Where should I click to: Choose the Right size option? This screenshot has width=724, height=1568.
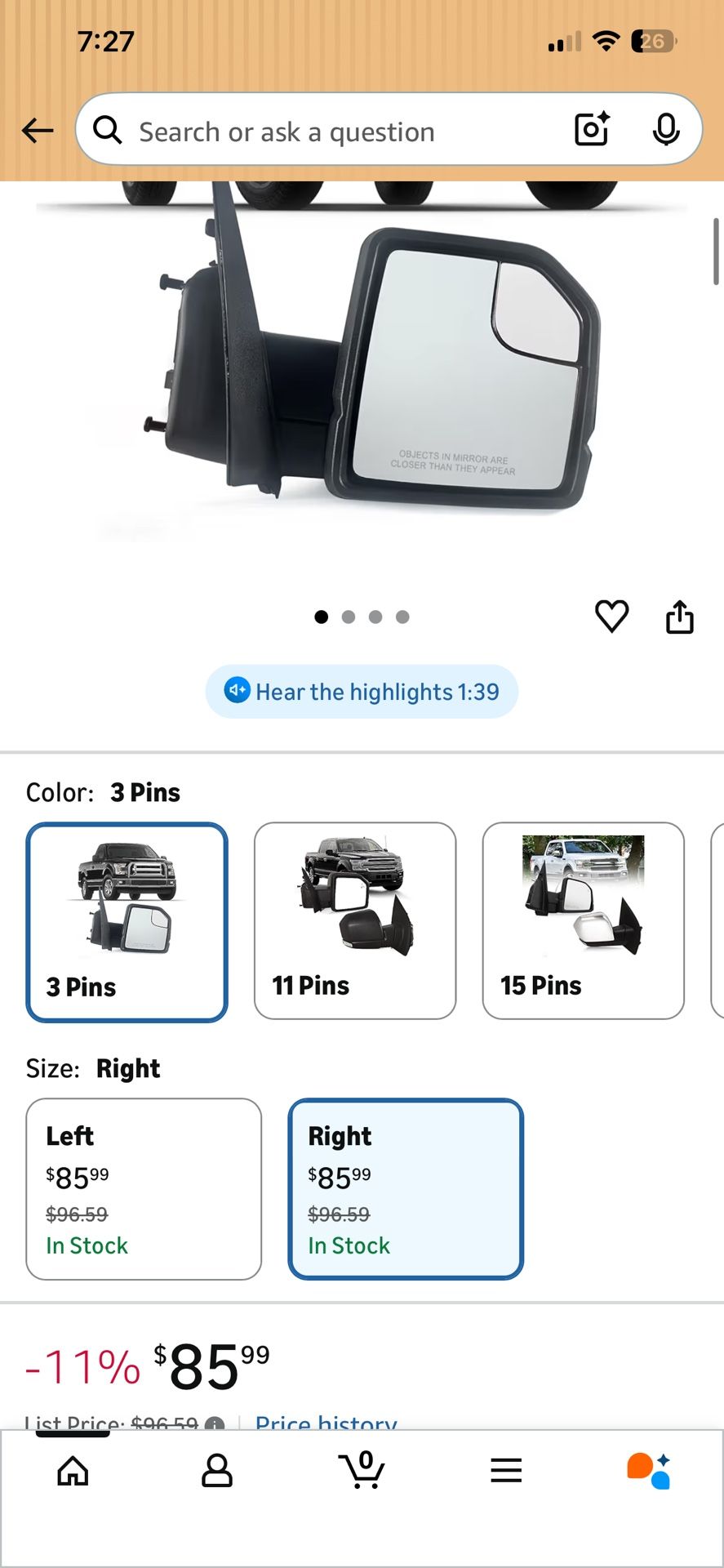pyautogui.click(x=406, y=1189)
